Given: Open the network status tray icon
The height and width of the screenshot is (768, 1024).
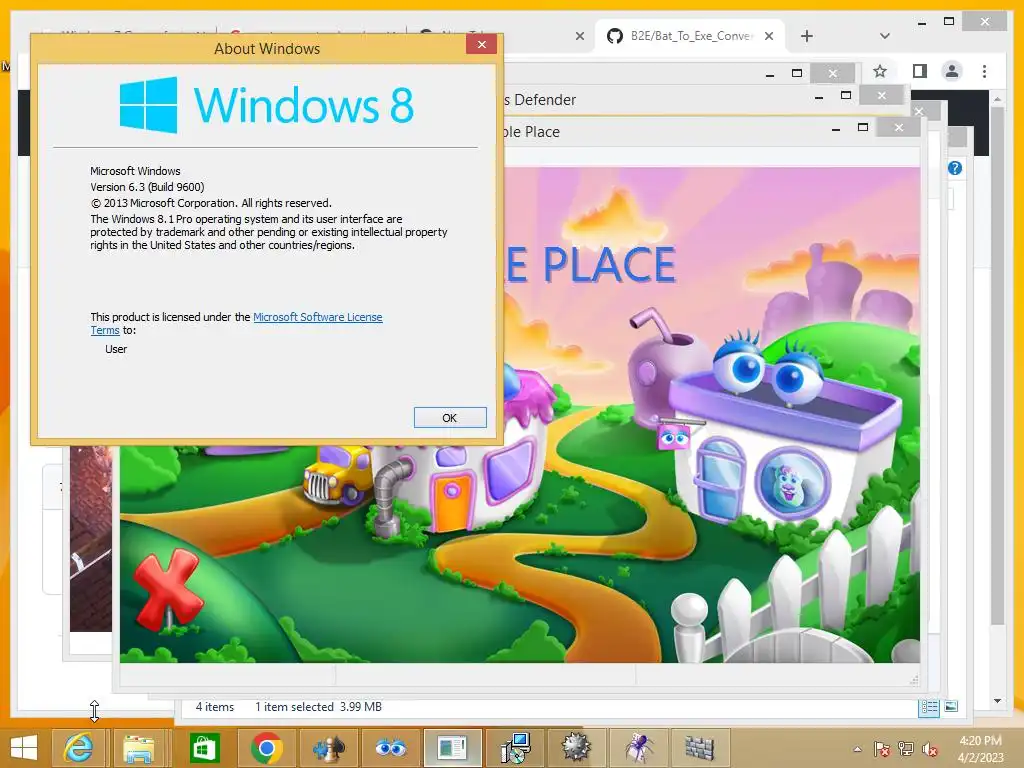Looking at the screenshot, I should (x=906, y=749).
